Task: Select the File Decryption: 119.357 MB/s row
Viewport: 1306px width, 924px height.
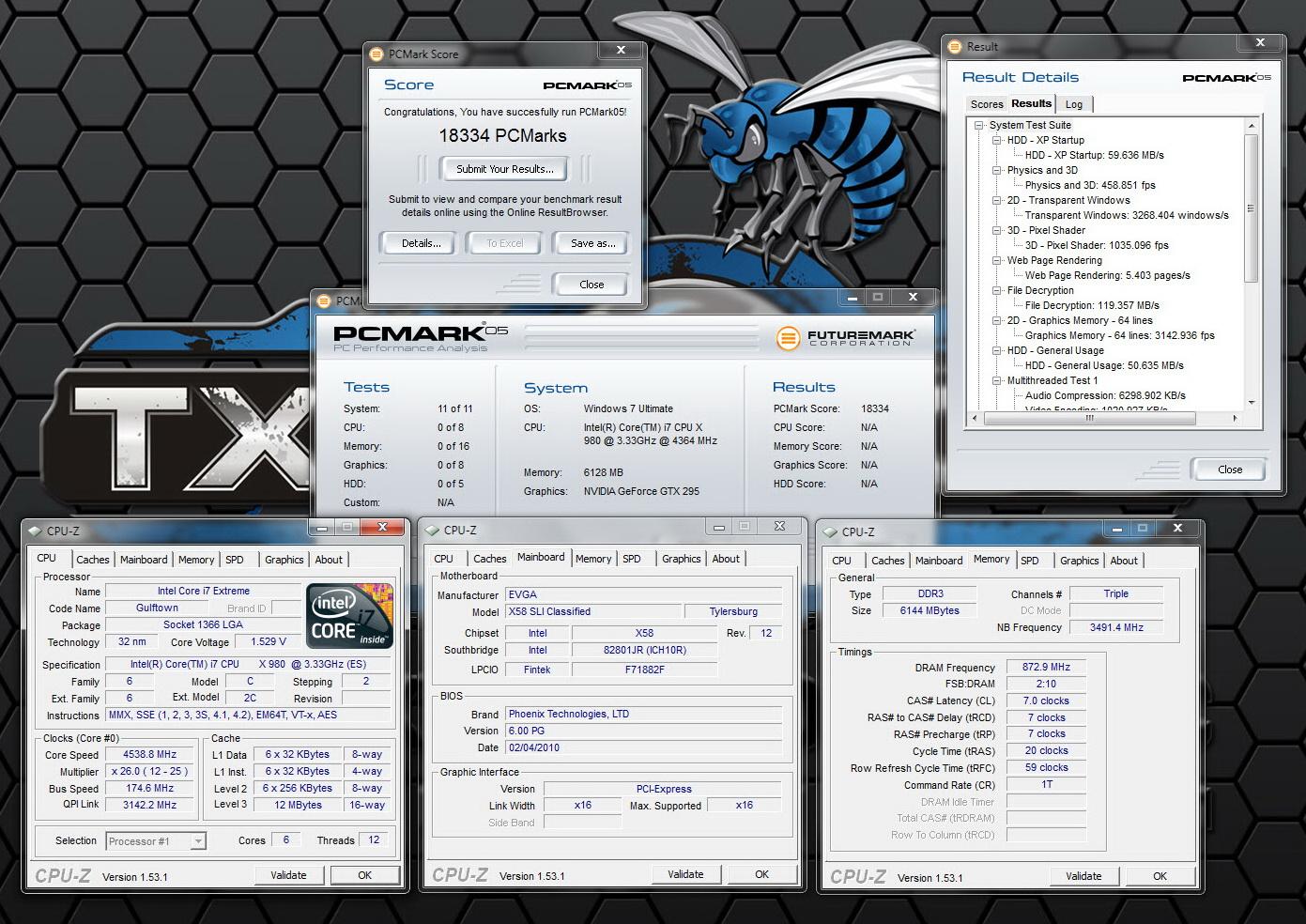Action: tap(1092, 305)
